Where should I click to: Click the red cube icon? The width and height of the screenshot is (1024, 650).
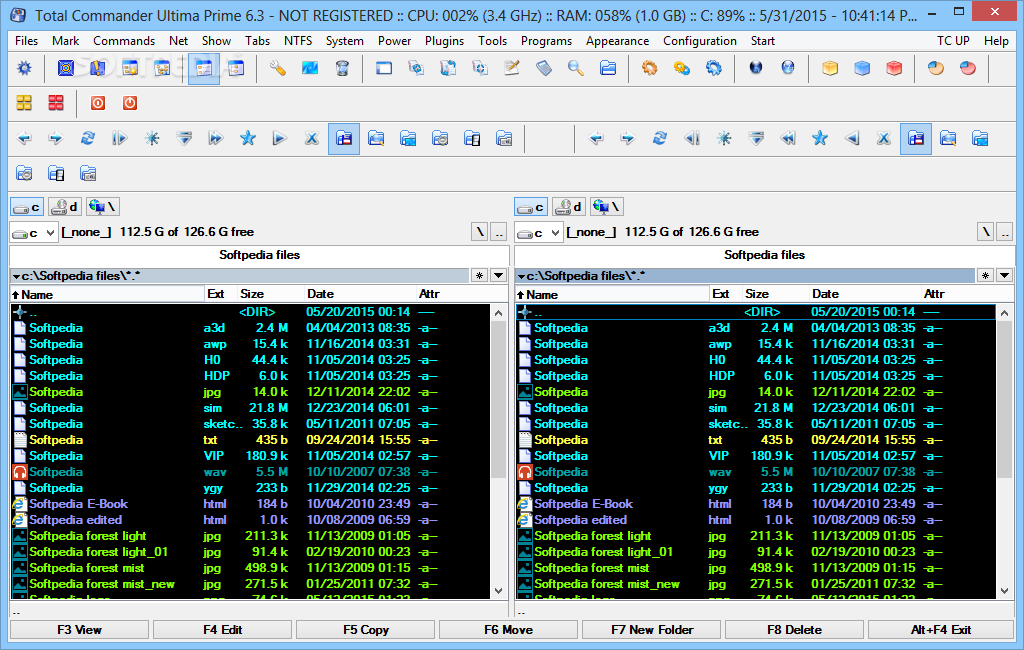[x=894, y=68]
